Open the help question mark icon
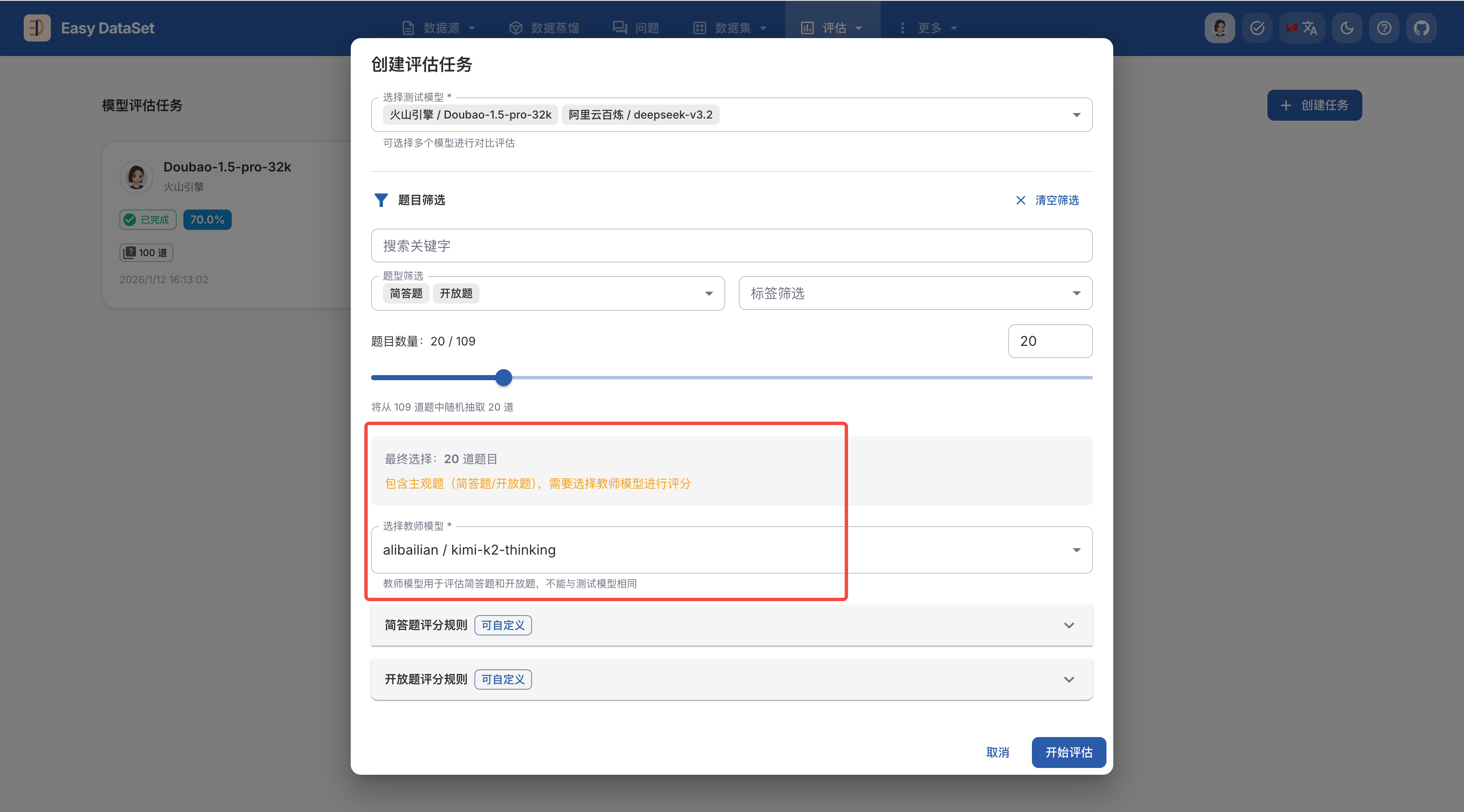Viewport: 1464px width, 812px height. coord(1384,28)
